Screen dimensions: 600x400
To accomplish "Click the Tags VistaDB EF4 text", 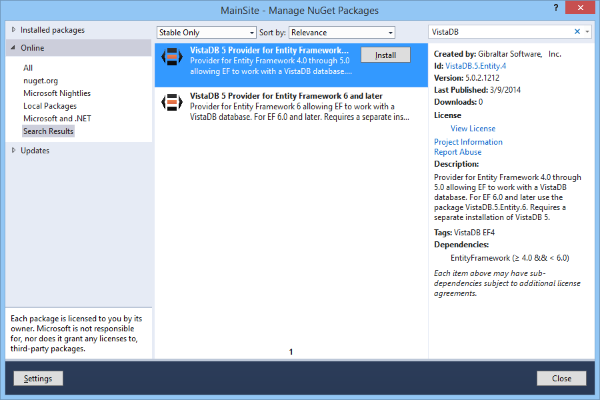I will [464, 232].
